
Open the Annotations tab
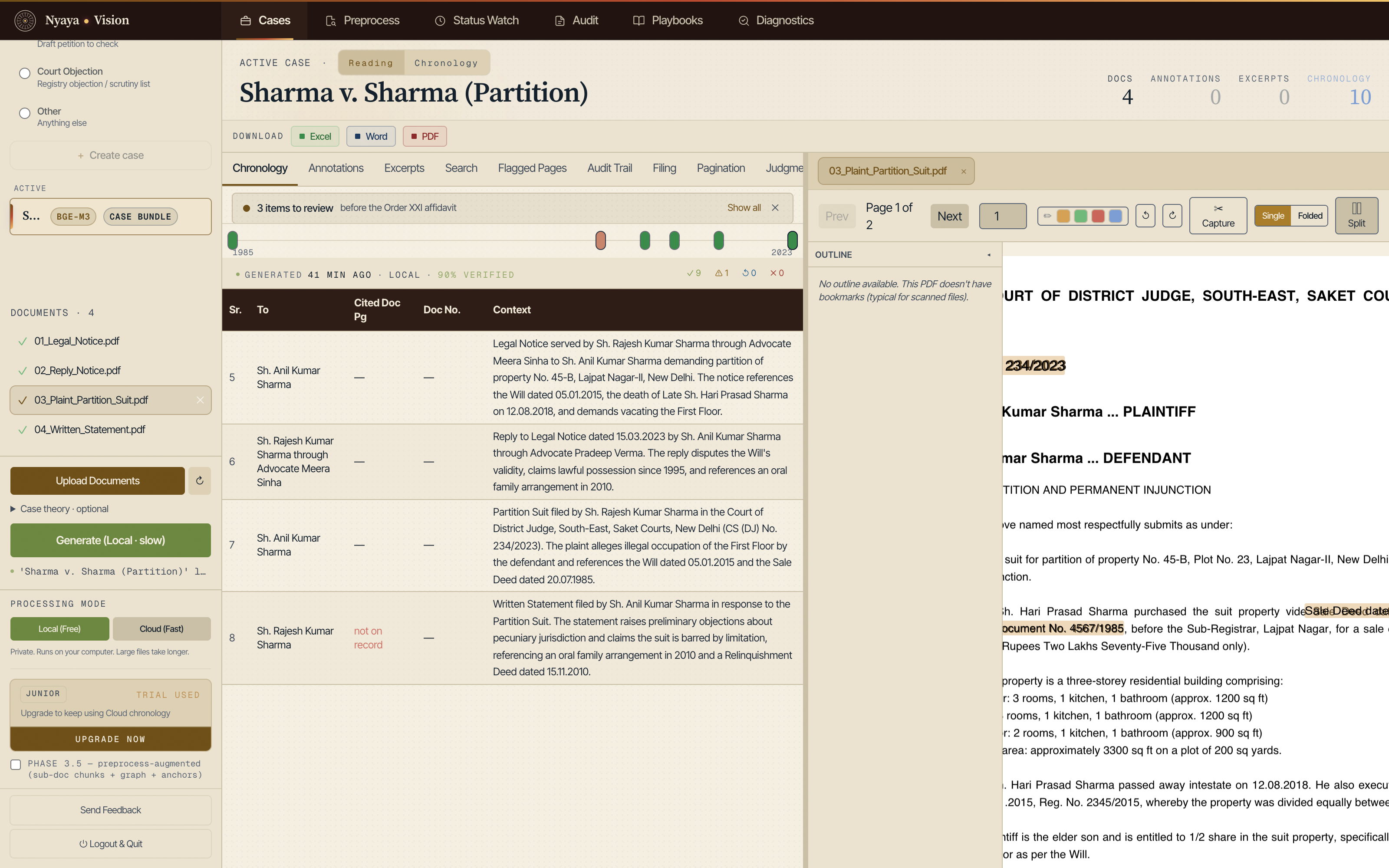pos(336,168)
